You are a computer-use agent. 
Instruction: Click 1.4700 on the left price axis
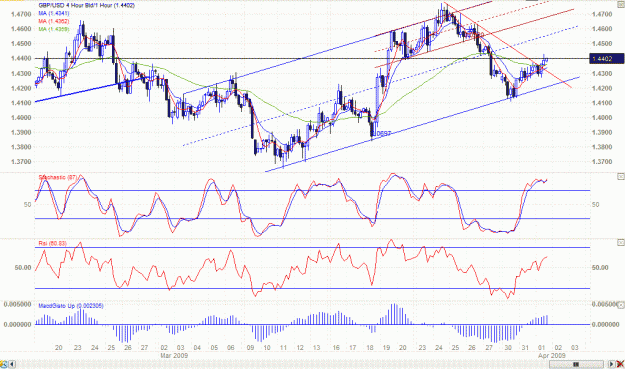(x=21, y=14)
